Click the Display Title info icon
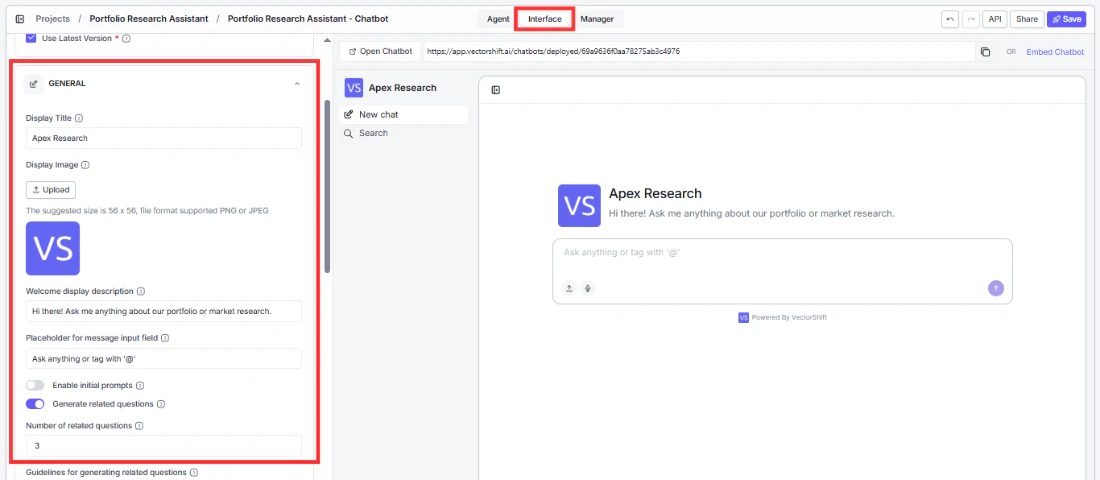Image resolution: width=1100 pixels, height=480 pixels. (x=79, y=119)
